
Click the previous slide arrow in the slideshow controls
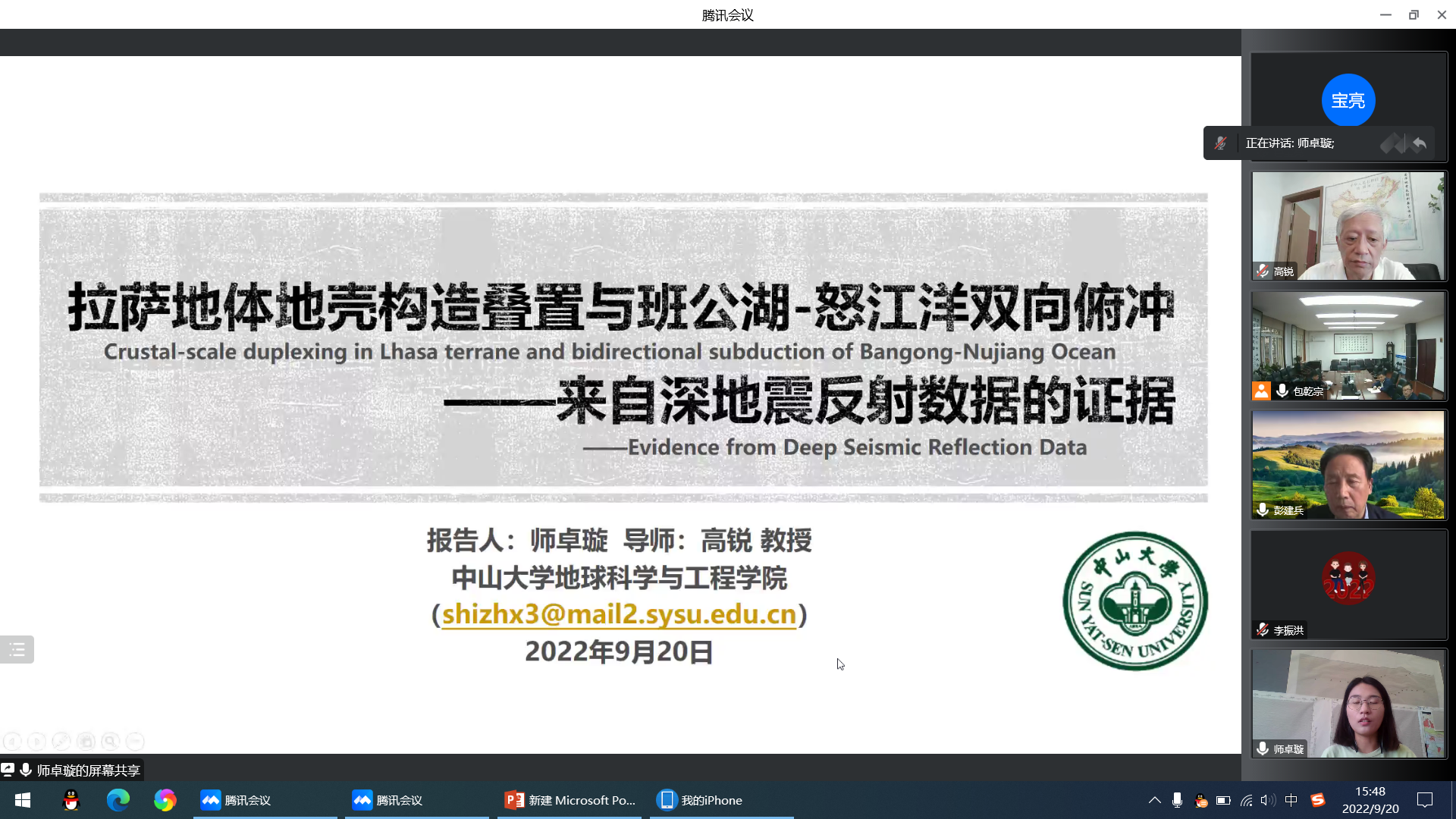(12, 741)
